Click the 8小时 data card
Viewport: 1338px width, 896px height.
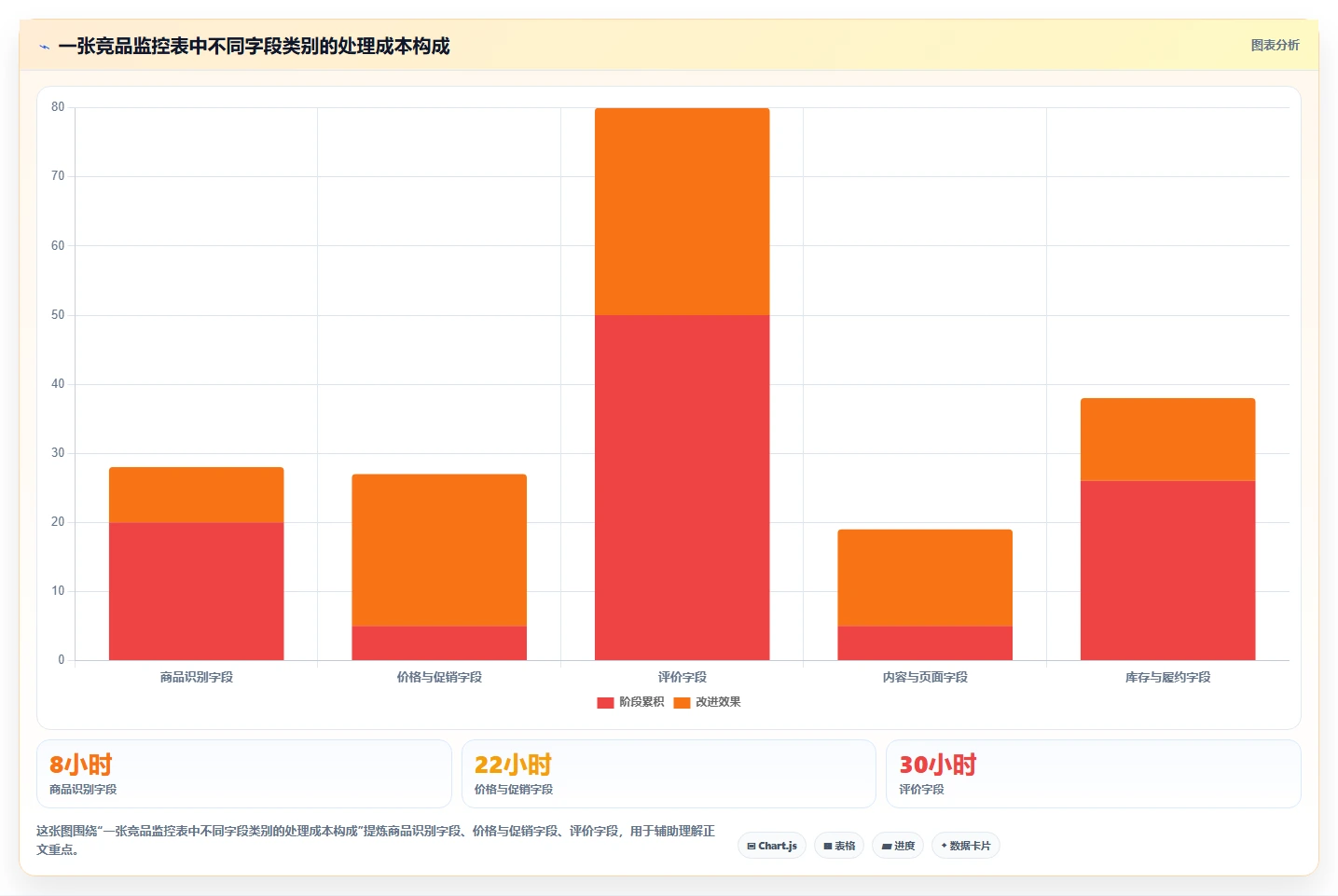(x=244, y=774)
